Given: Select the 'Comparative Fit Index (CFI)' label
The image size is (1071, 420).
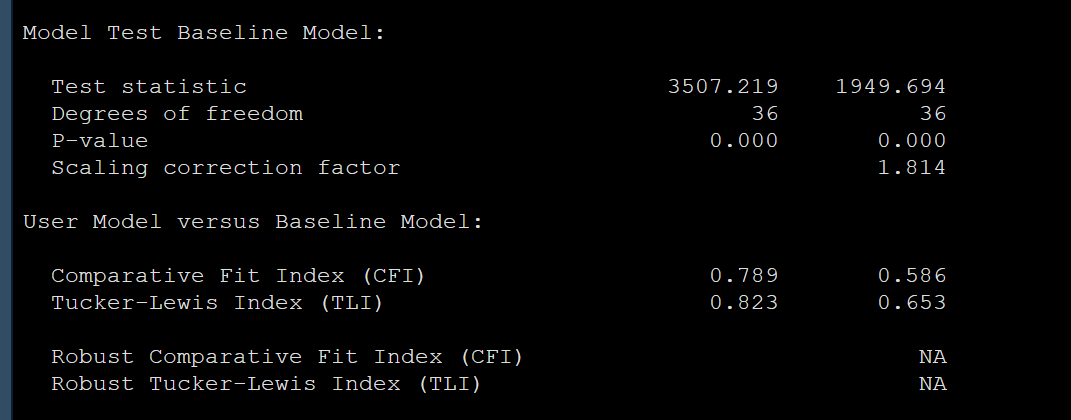Looking at the screenshot, I should [x=238, y=276].
